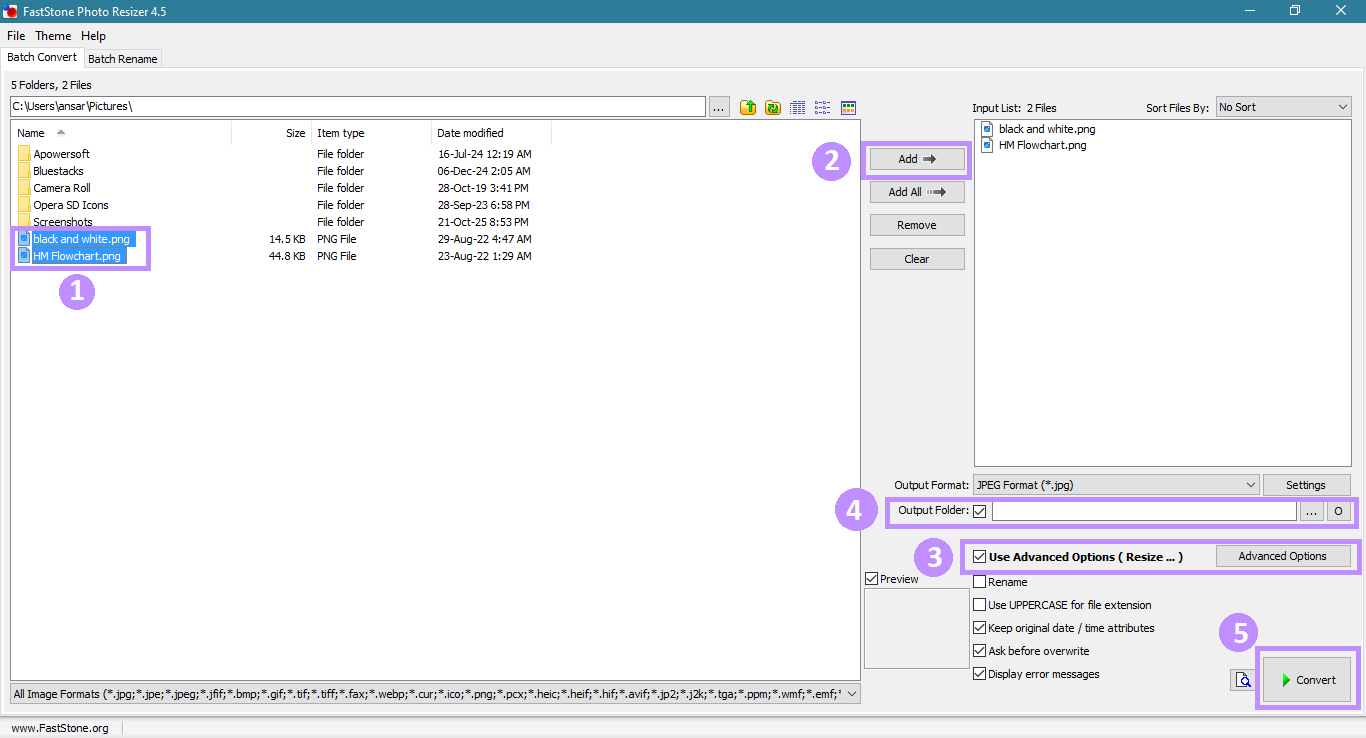
Task: Switch to details list view icon
Action: [798, 107]
